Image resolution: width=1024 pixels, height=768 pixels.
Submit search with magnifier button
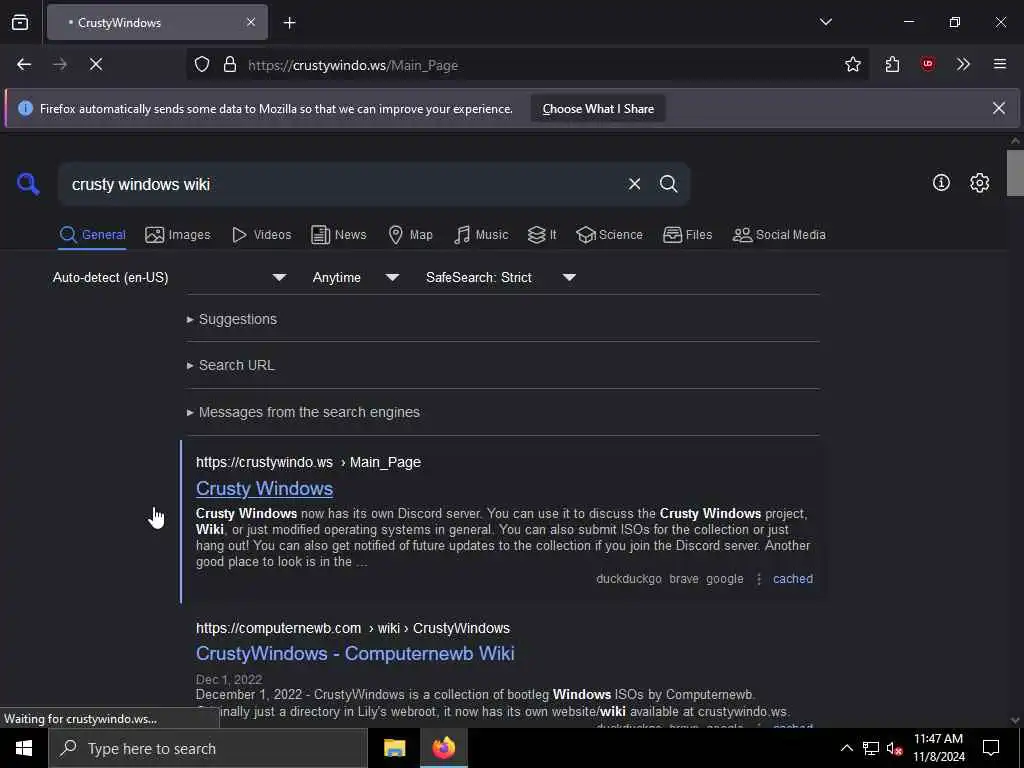tap(668, 184)
